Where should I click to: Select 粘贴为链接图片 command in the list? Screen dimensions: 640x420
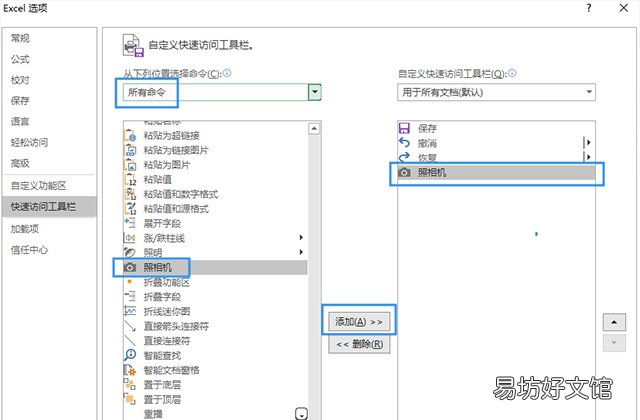[215, 150]
